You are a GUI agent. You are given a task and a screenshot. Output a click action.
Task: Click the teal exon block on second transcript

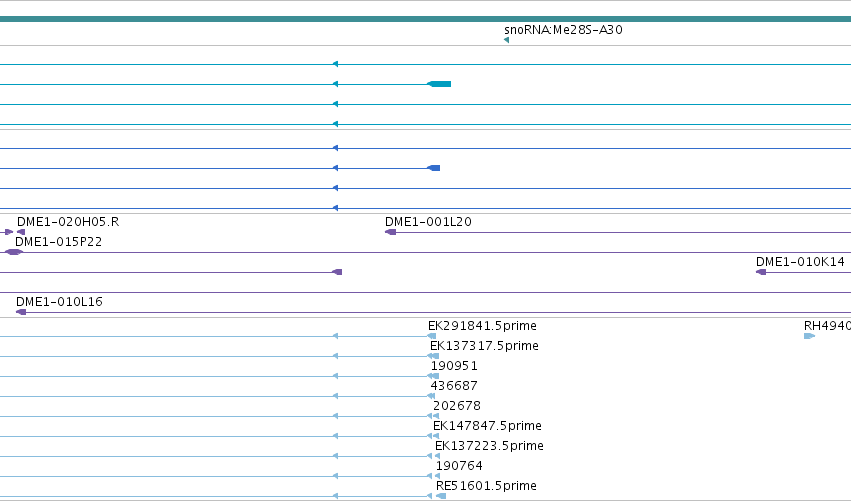(440, 84)
